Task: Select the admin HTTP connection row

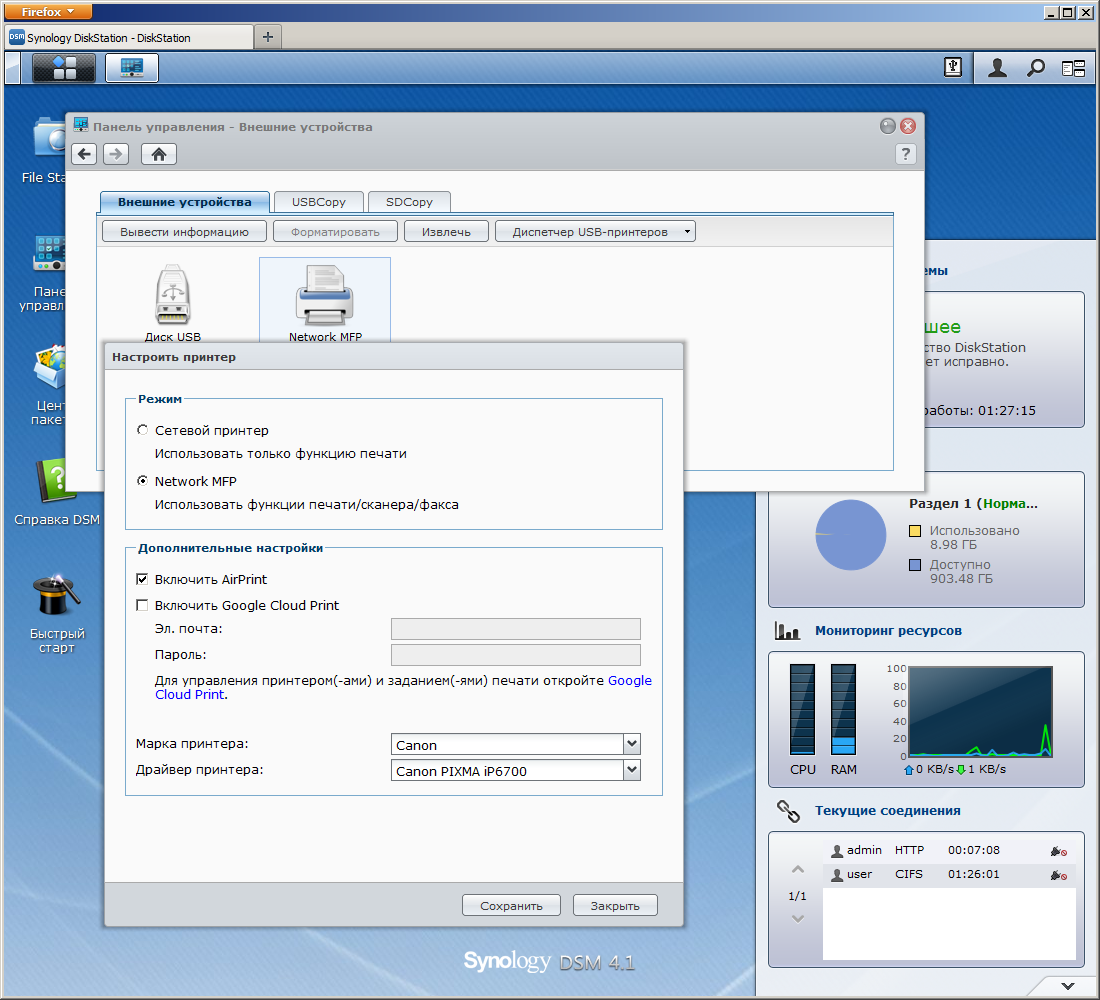Action: [x=949, y=851]
